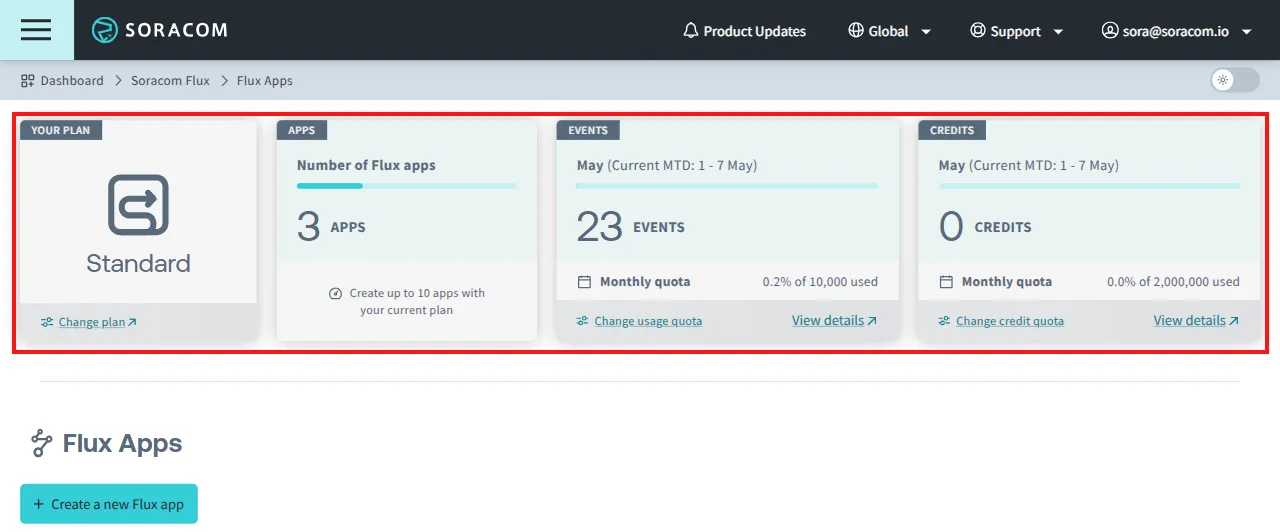
Task: Click the Support lifebuoy icon
Action: point(978,30)
